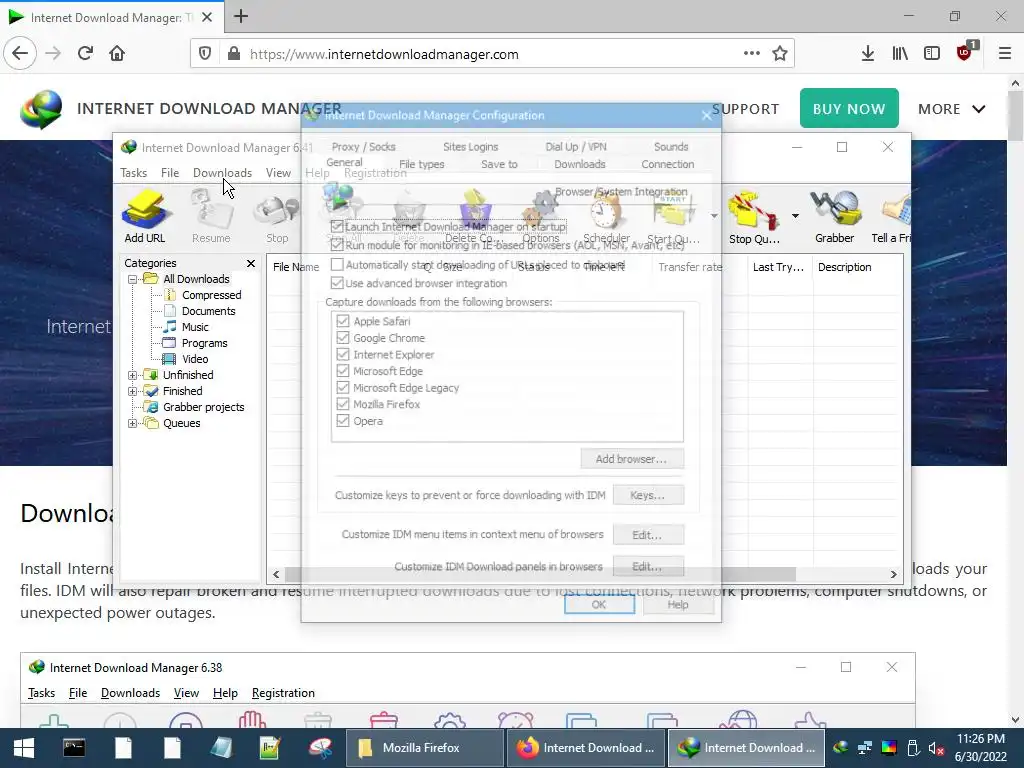Expand the Queues category node

(x=133, y=423)
